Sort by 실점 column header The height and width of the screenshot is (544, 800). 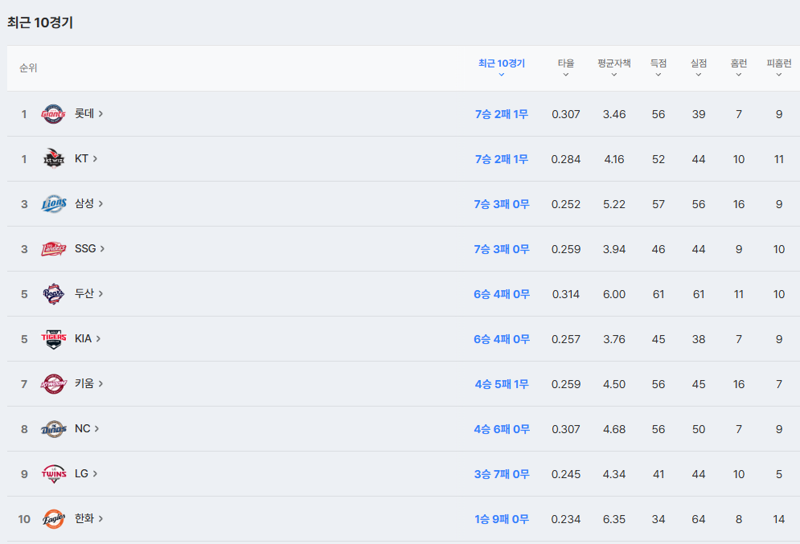698,68
